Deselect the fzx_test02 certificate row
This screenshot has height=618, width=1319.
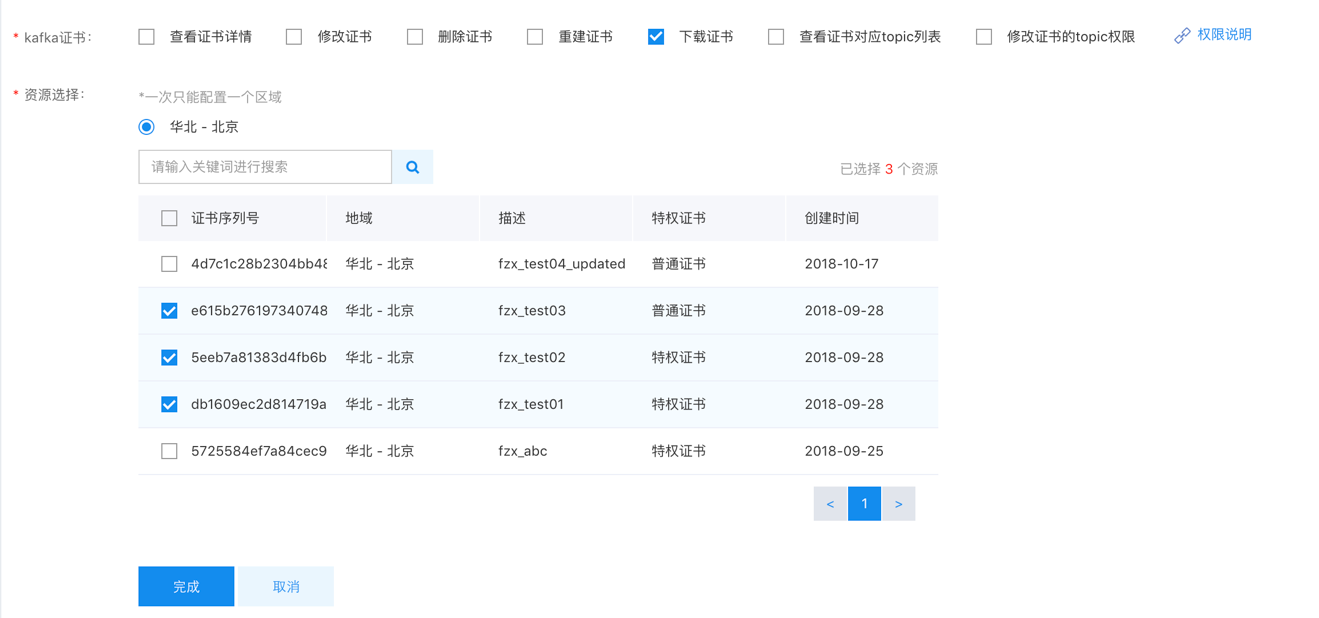(x=169, y=357)
